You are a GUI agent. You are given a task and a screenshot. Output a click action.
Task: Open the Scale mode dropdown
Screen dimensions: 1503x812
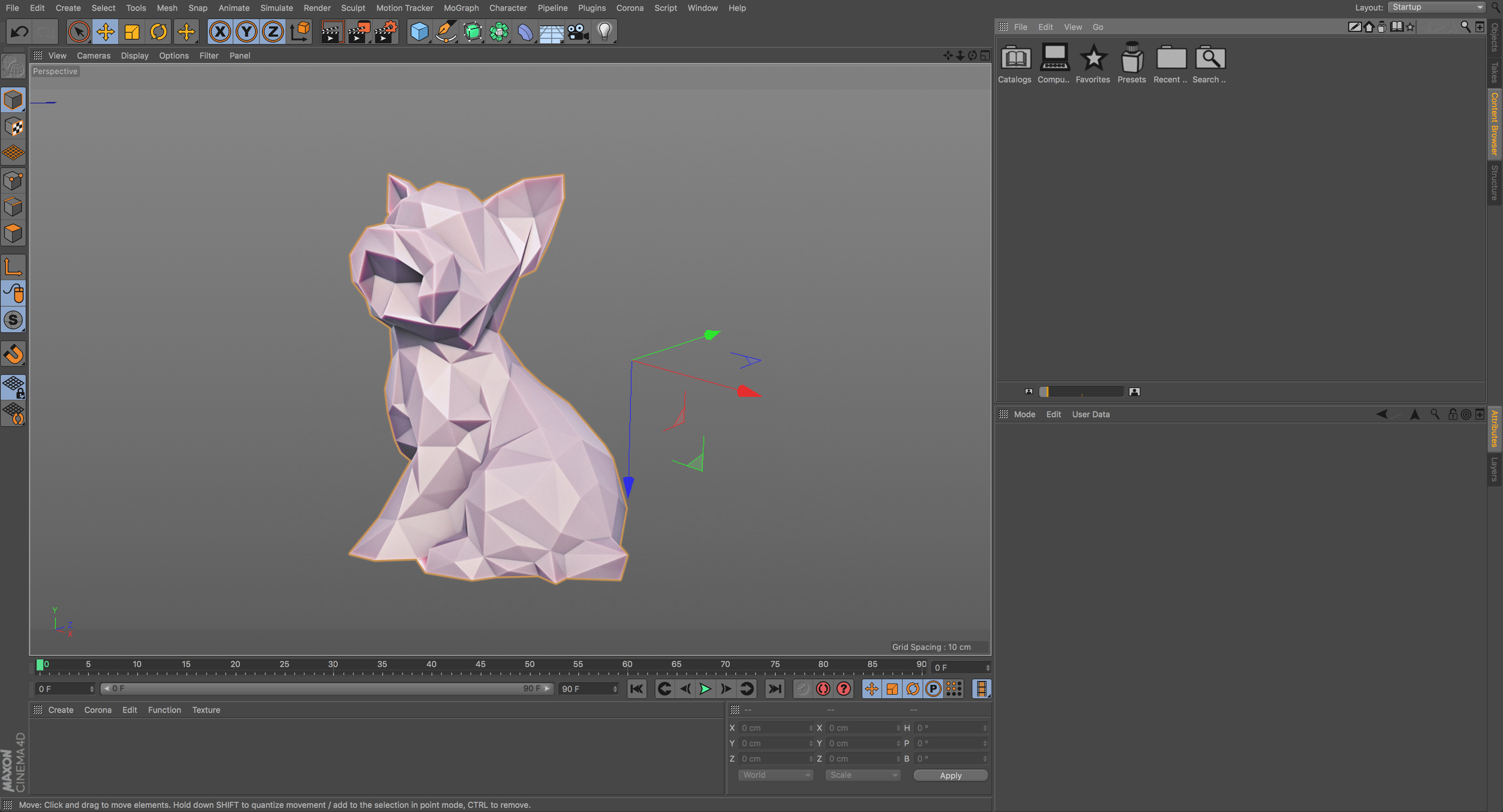click(863, 775)
